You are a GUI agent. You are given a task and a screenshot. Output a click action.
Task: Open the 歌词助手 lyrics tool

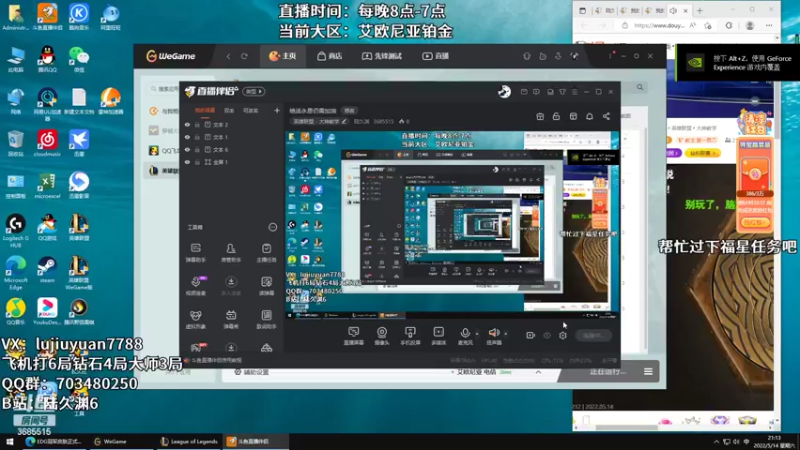[x=266, y=319]
